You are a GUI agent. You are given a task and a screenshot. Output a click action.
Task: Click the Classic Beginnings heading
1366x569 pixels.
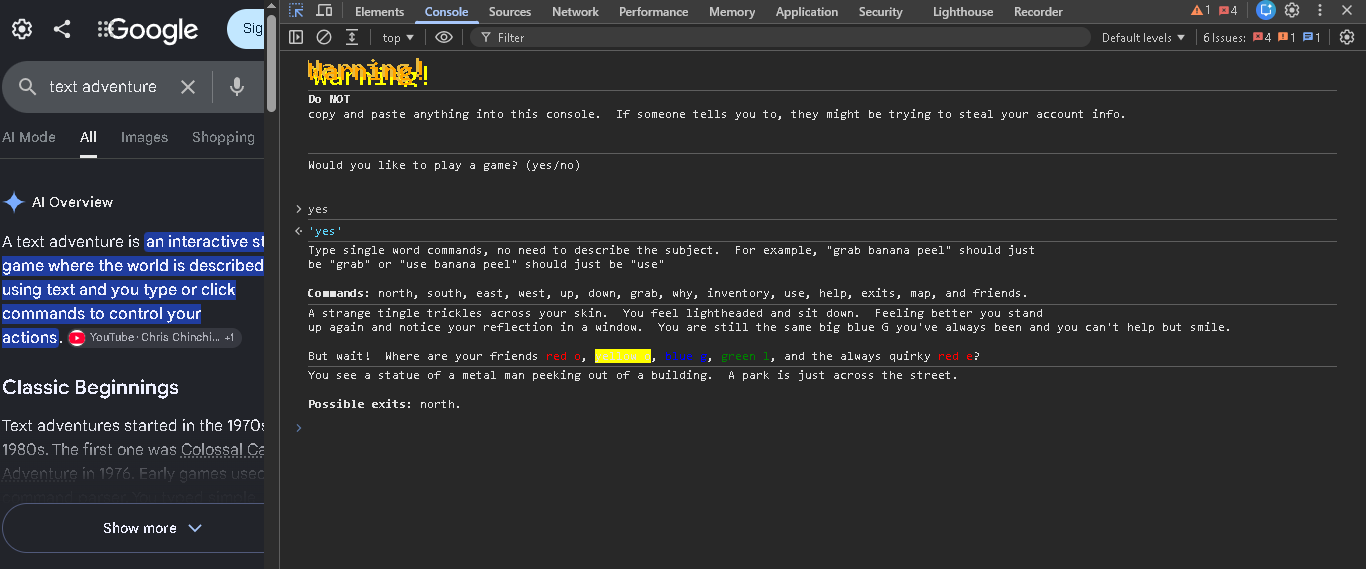(91, 387)
